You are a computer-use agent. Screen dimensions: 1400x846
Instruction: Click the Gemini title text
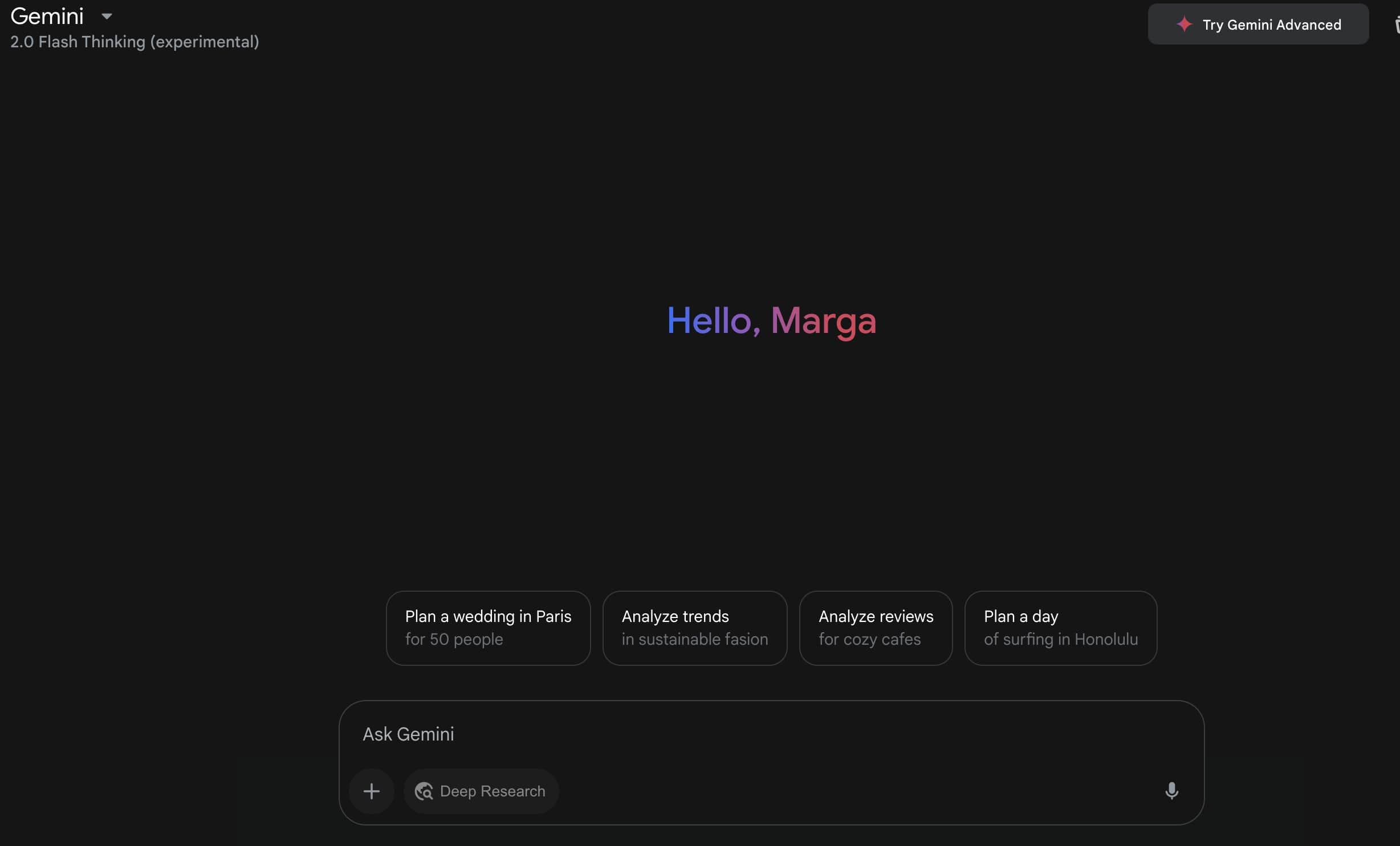47,17
